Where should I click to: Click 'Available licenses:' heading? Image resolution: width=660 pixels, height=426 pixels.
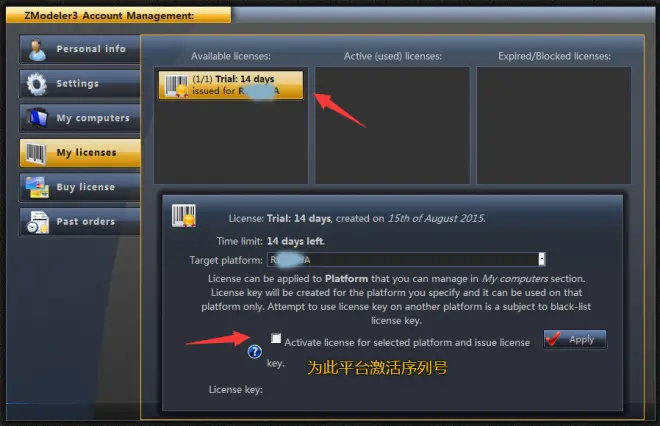231,56
